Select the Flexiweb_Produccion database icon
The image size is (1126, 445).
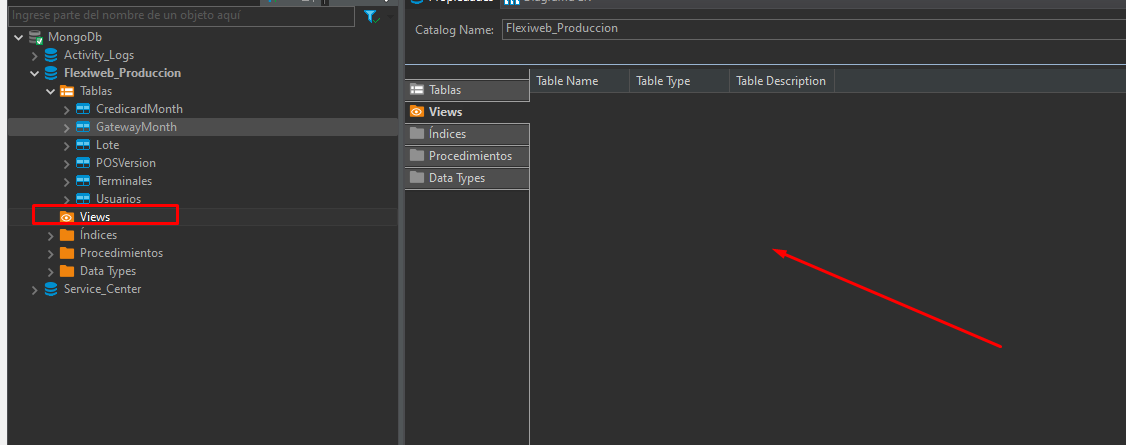(51, 73)
